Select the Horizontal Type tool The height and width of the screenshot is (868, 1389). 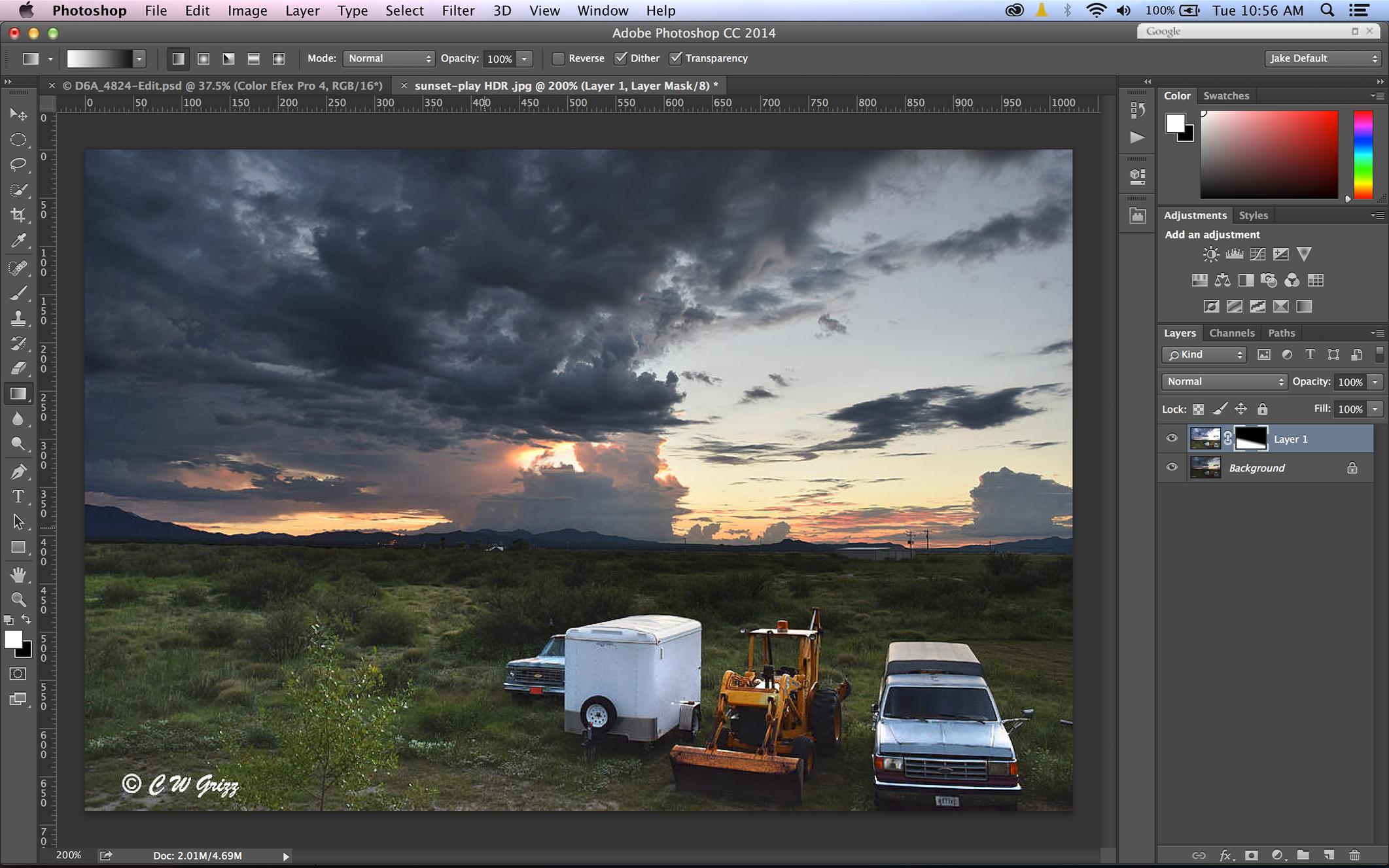(18, 496)
